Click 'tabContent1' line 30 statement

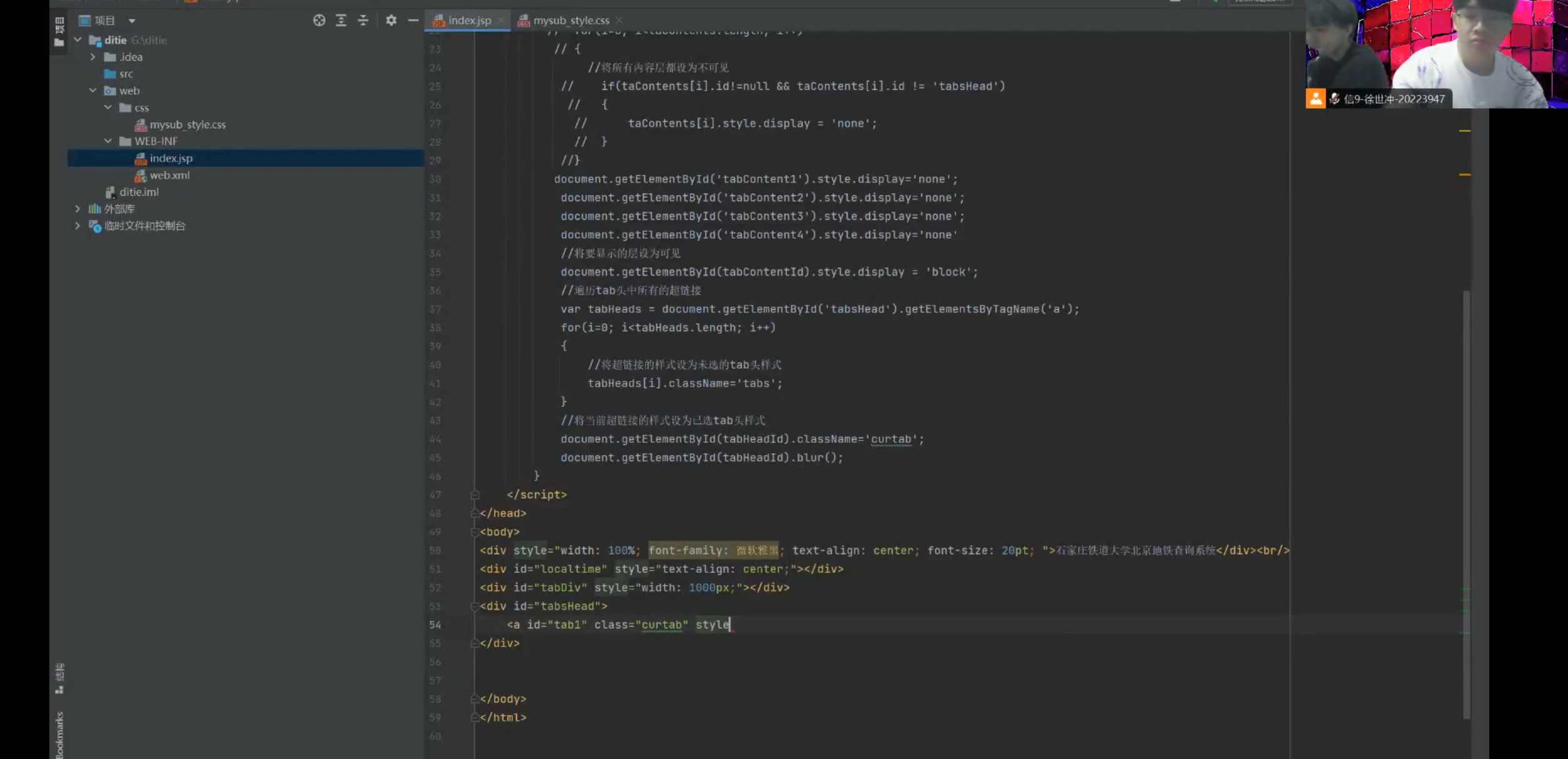[x=756, y=179]
